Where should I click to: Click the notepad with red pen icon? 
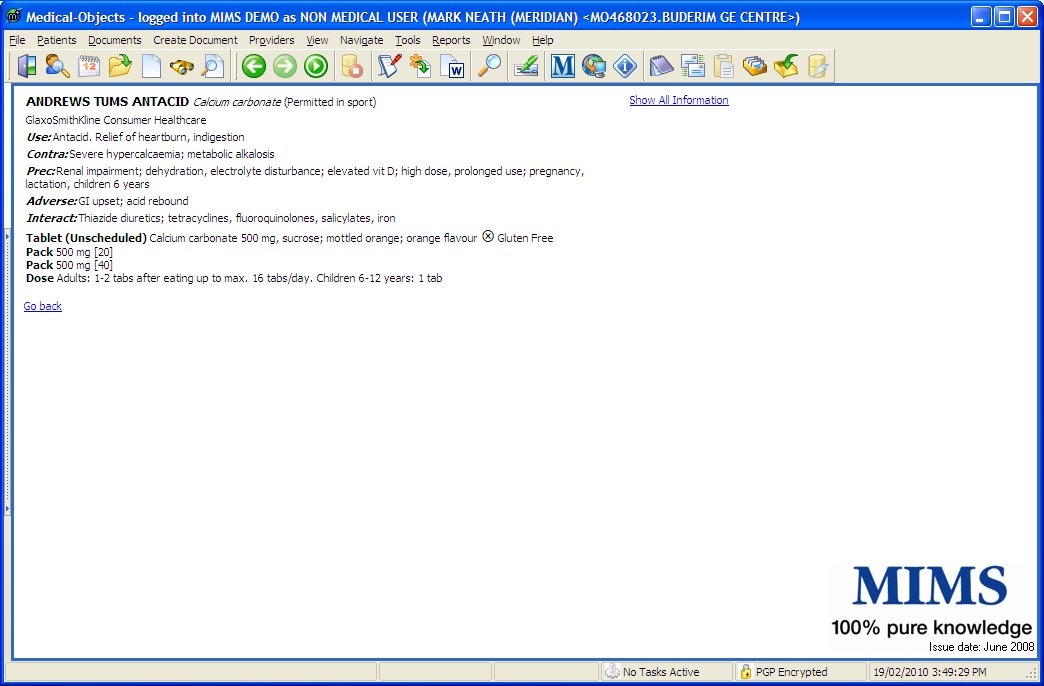tap(389, 66)
